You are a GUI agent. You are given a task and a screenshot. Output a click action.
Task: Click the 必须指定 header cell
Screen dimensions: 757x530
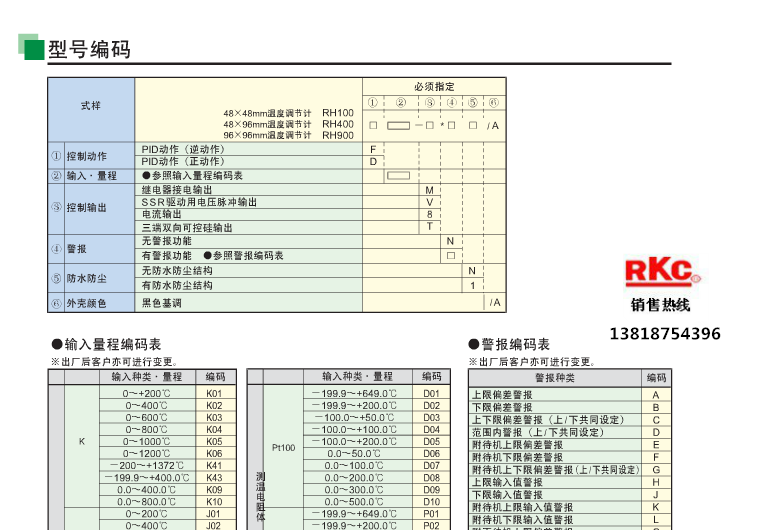pyautogui.click(x=434, y=87)
